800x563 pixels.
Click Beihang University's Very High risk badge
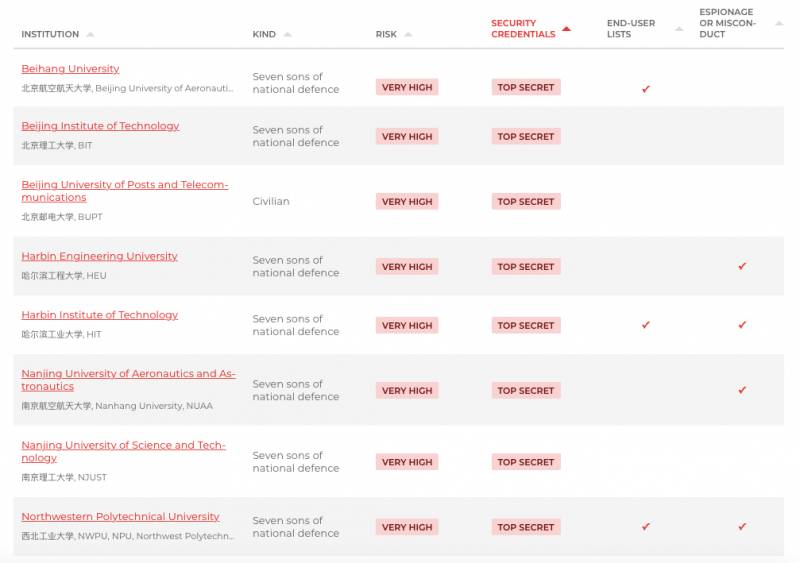(407, 88)
